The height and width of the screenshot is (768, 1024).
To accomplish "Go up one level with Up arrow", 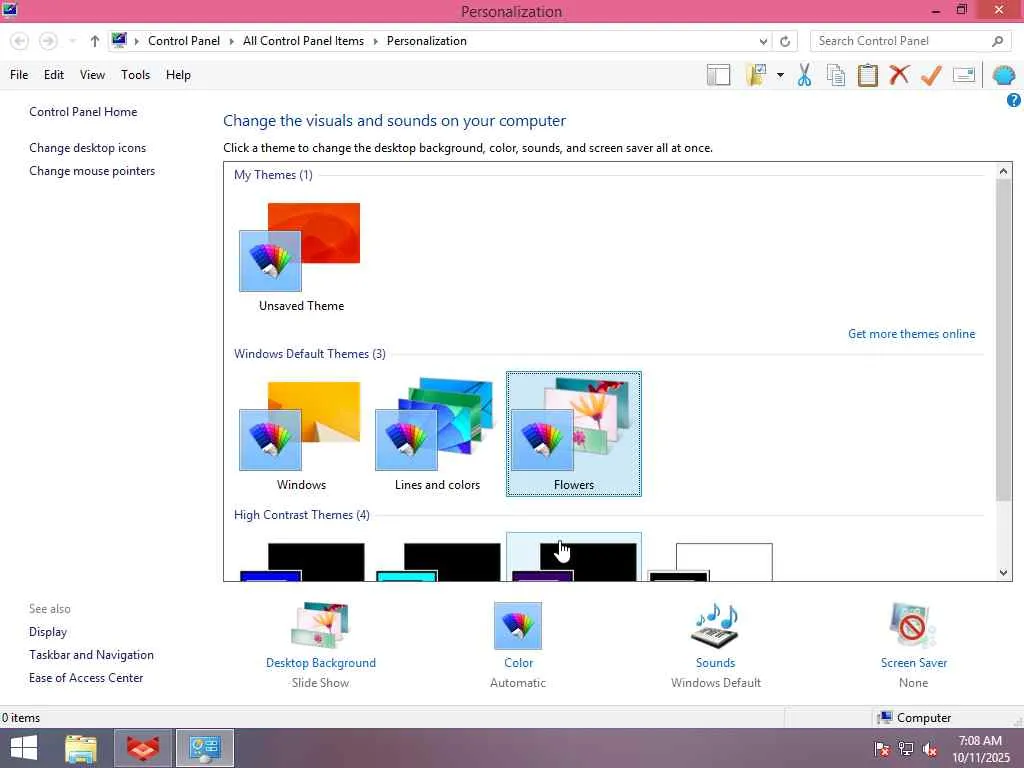I will click(95, 41).
